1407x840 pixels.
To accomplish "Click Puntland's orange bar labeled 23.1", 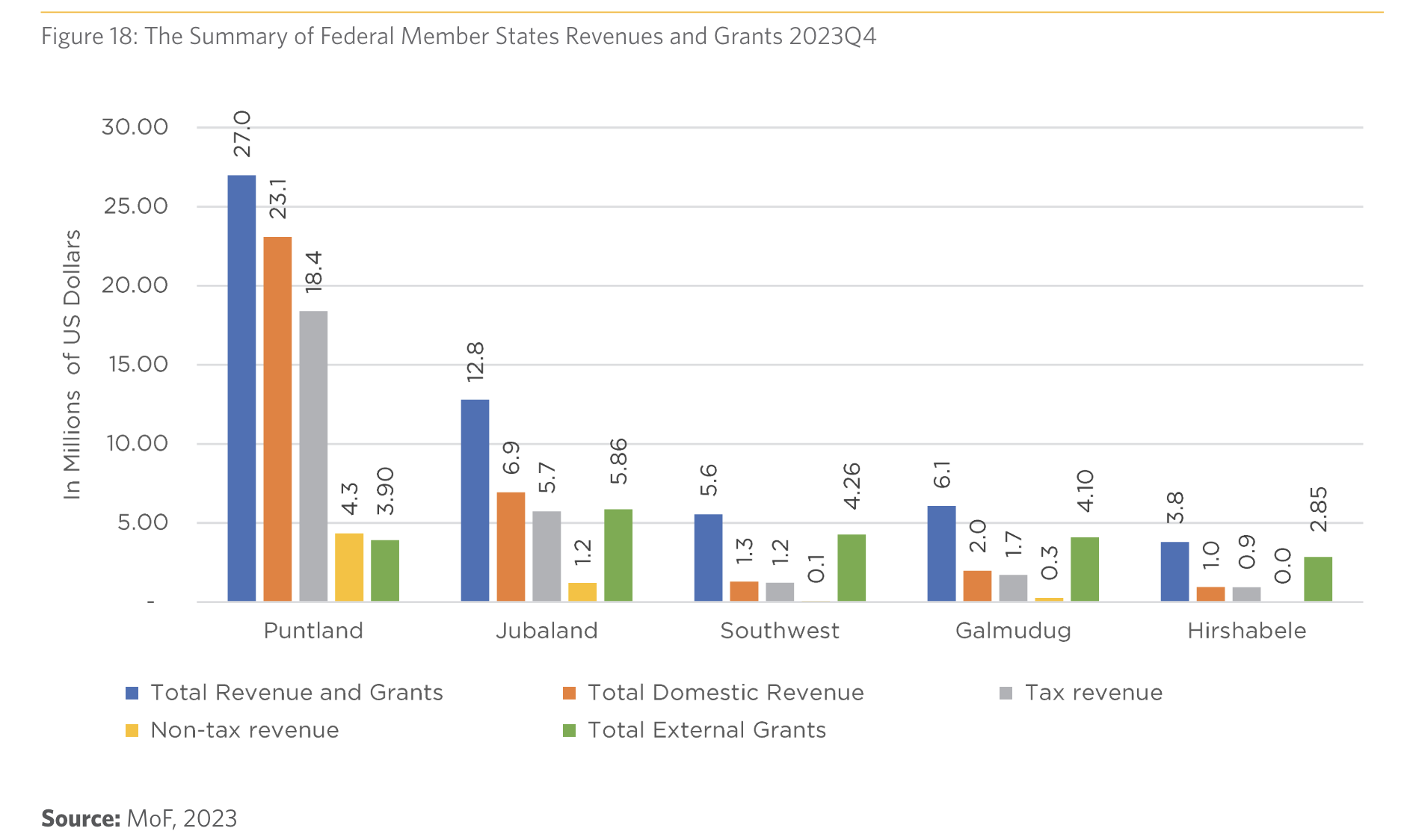I will 277,419.
